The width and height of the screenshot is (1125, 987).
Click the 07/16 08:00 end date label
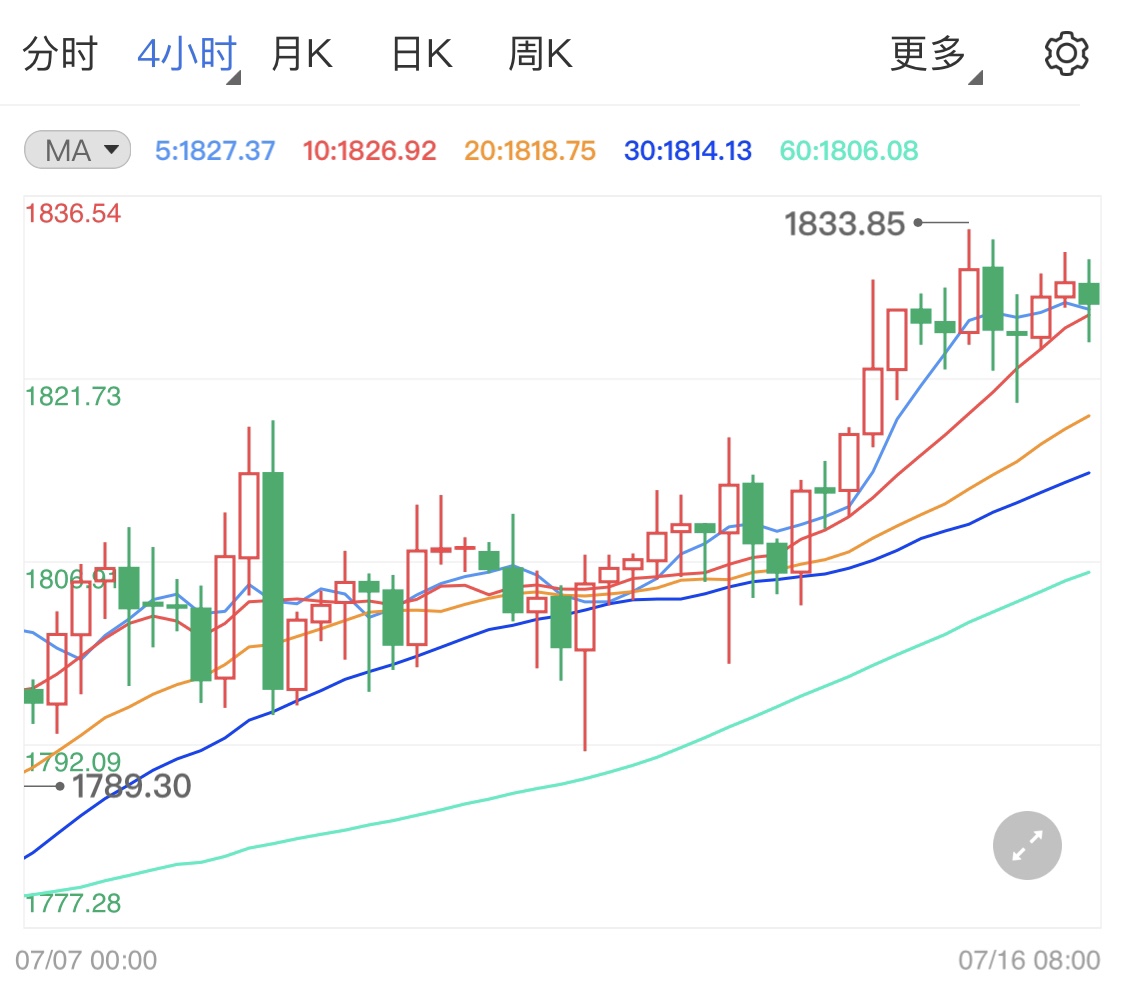(1029, 960)
